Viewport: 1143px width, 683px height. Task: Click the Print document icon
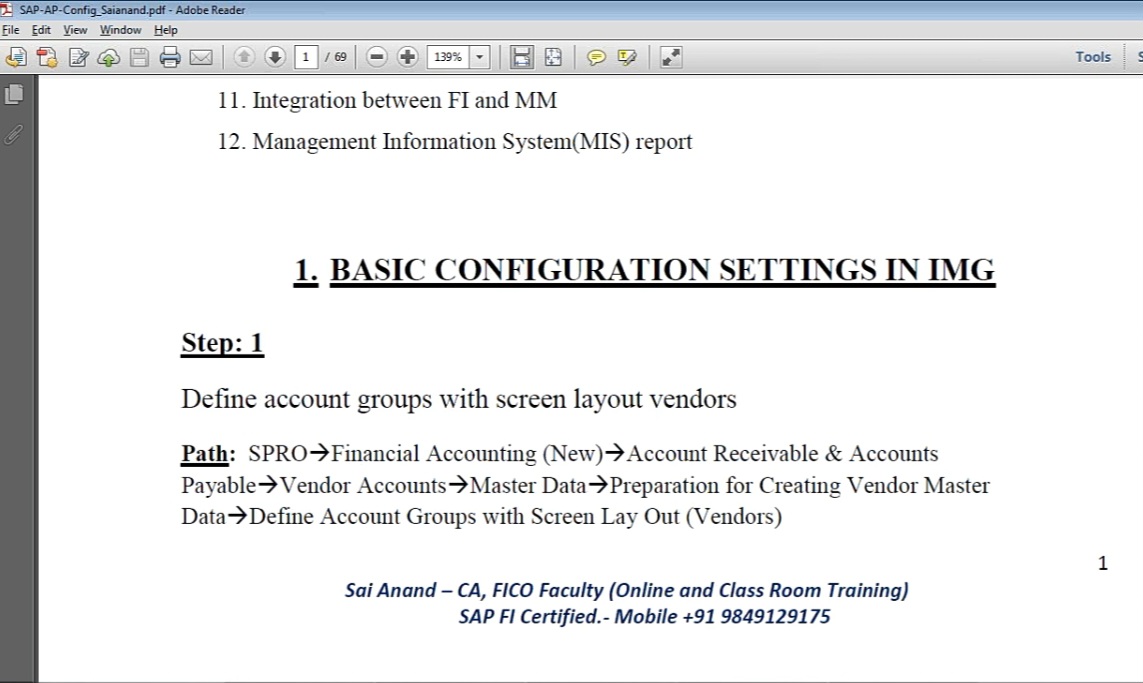pyautogui.click(x=170, y=57)
